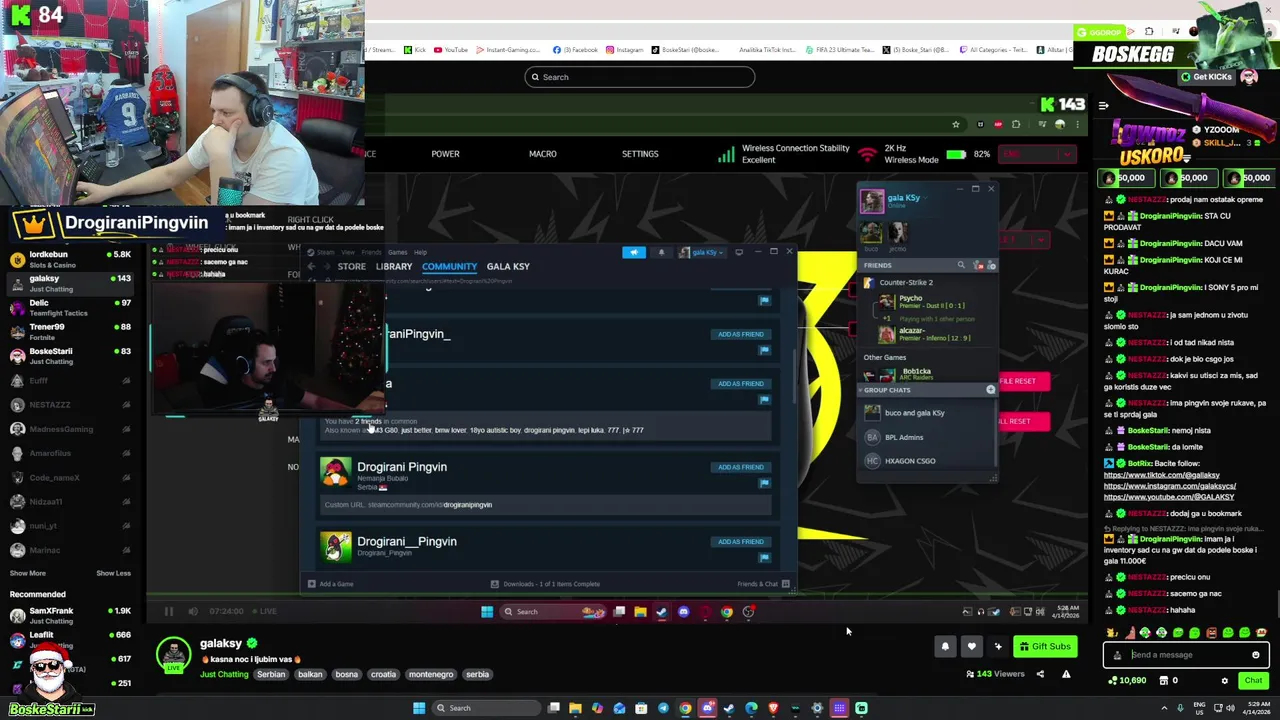Click Show More in followed list

(27, 573)
